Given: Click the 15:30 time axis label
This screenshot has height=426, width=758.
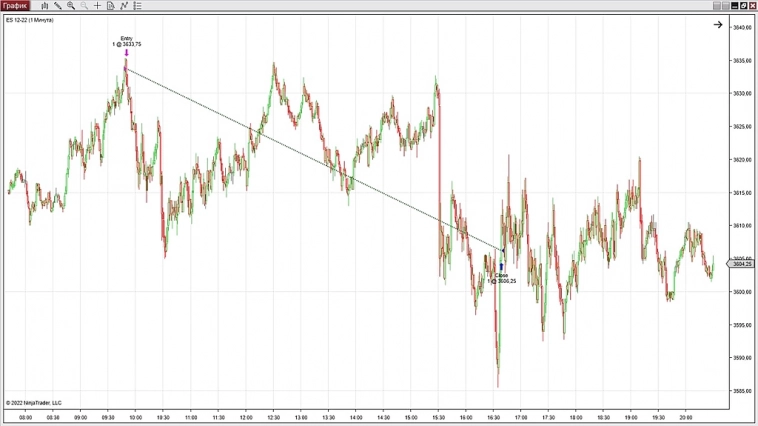Looking at the screenshot, I should 438,417.
